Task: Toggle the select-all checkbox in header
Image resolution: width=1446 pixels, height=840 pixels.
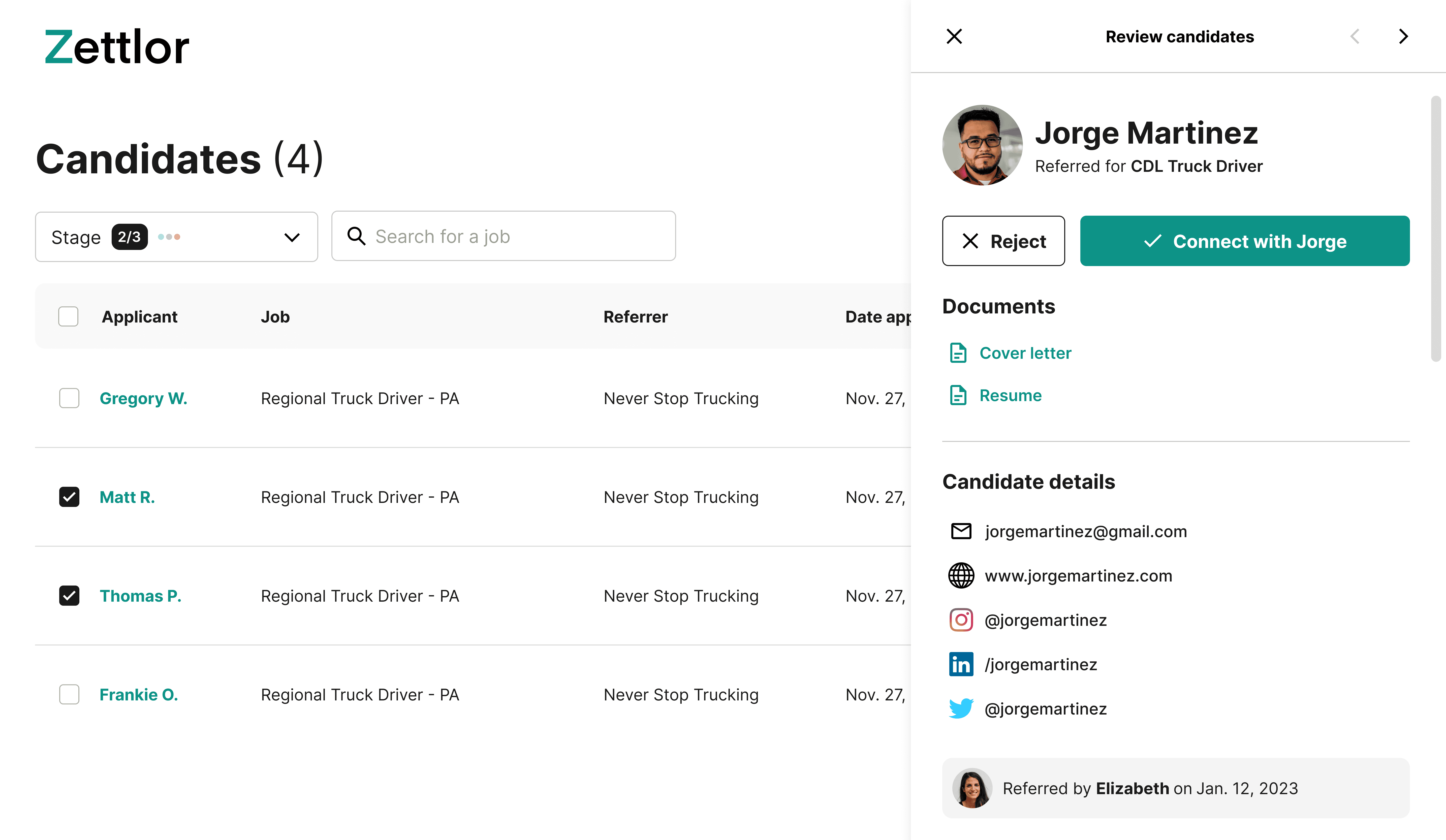Action: pyautogui.click(x=68, y=316)
